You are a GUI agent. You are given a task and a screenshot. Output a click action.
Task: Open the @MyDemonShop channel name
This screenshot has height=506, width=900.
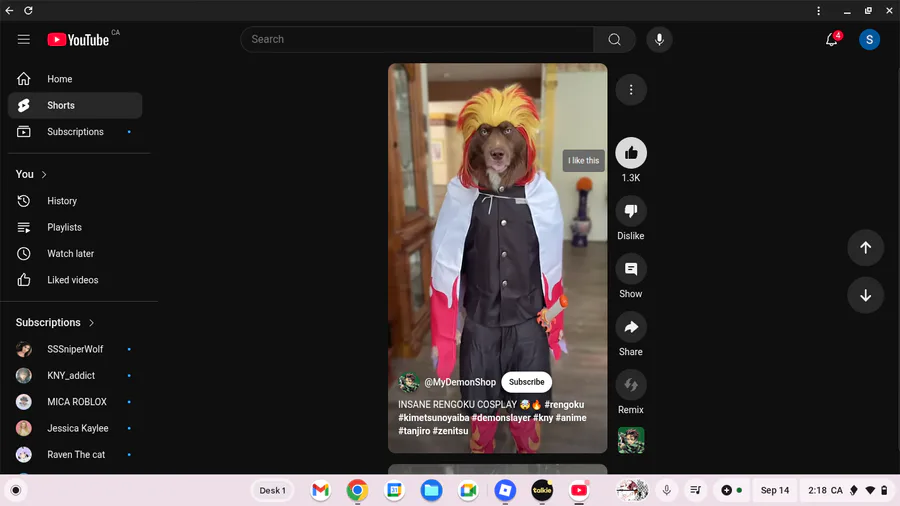[460, 382]
